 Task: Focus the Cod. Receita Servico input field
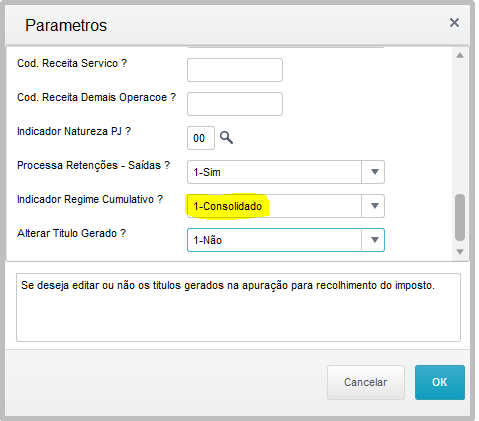[x=235, y=70]
